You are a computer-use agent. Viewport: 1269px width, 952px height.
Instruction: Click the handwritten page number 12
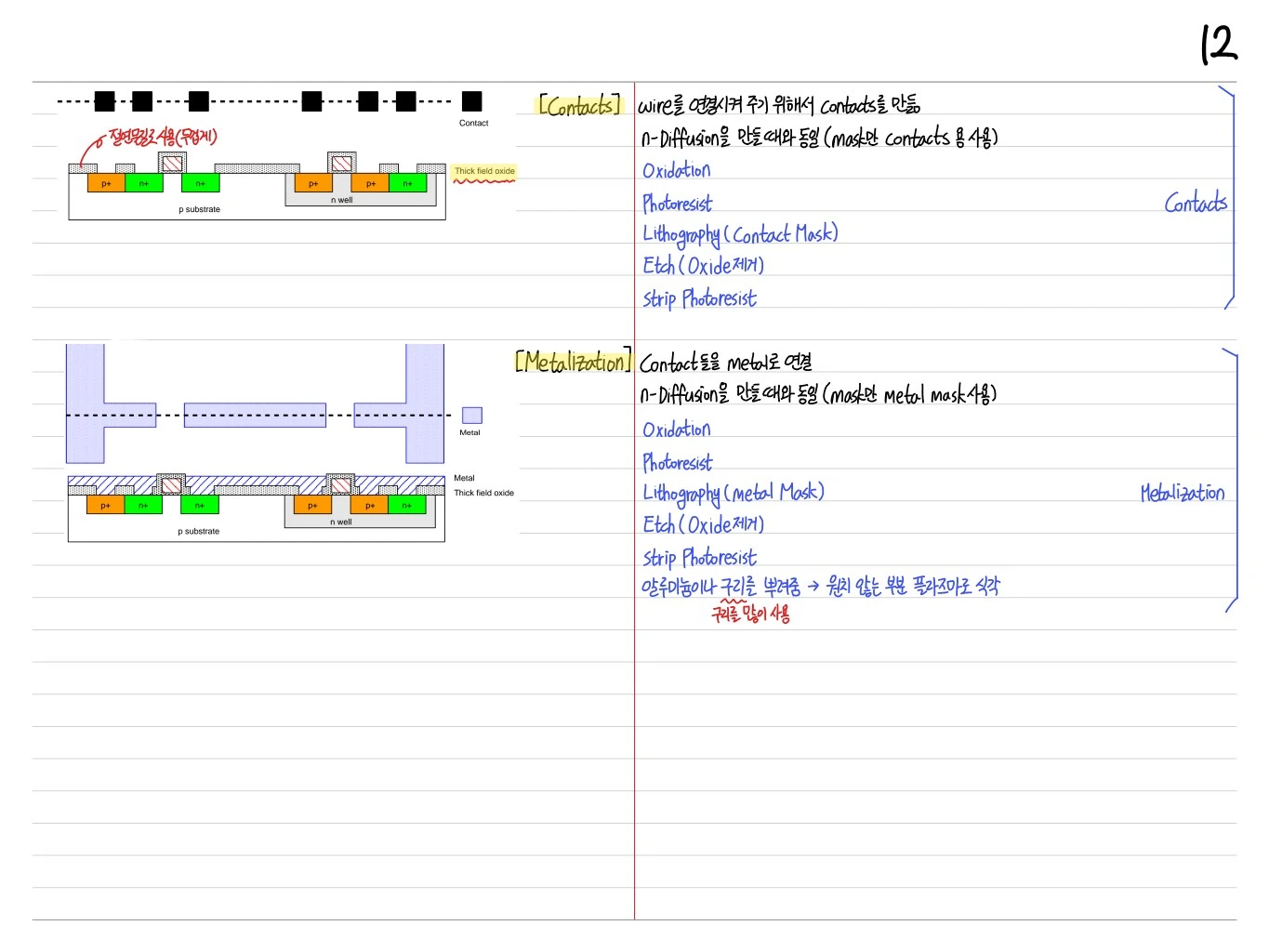pos(1219,44)
